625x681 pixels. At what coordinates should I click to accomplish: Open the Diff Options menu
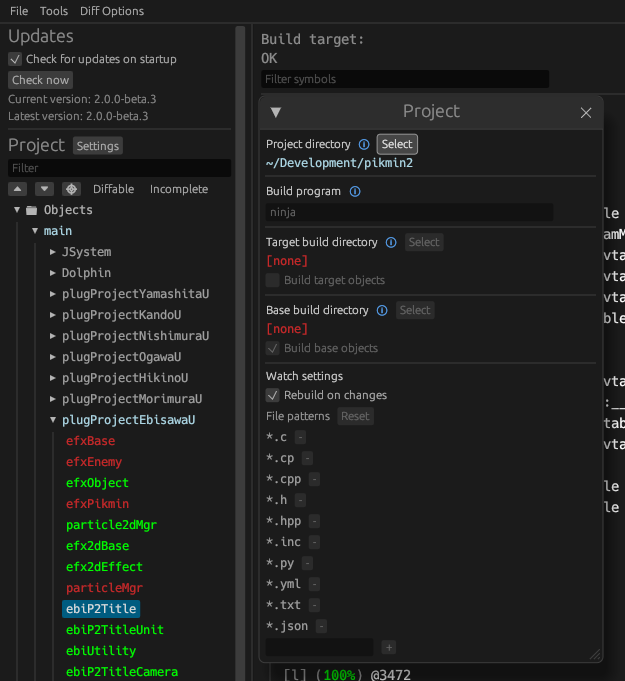click(x=112, y=11)
